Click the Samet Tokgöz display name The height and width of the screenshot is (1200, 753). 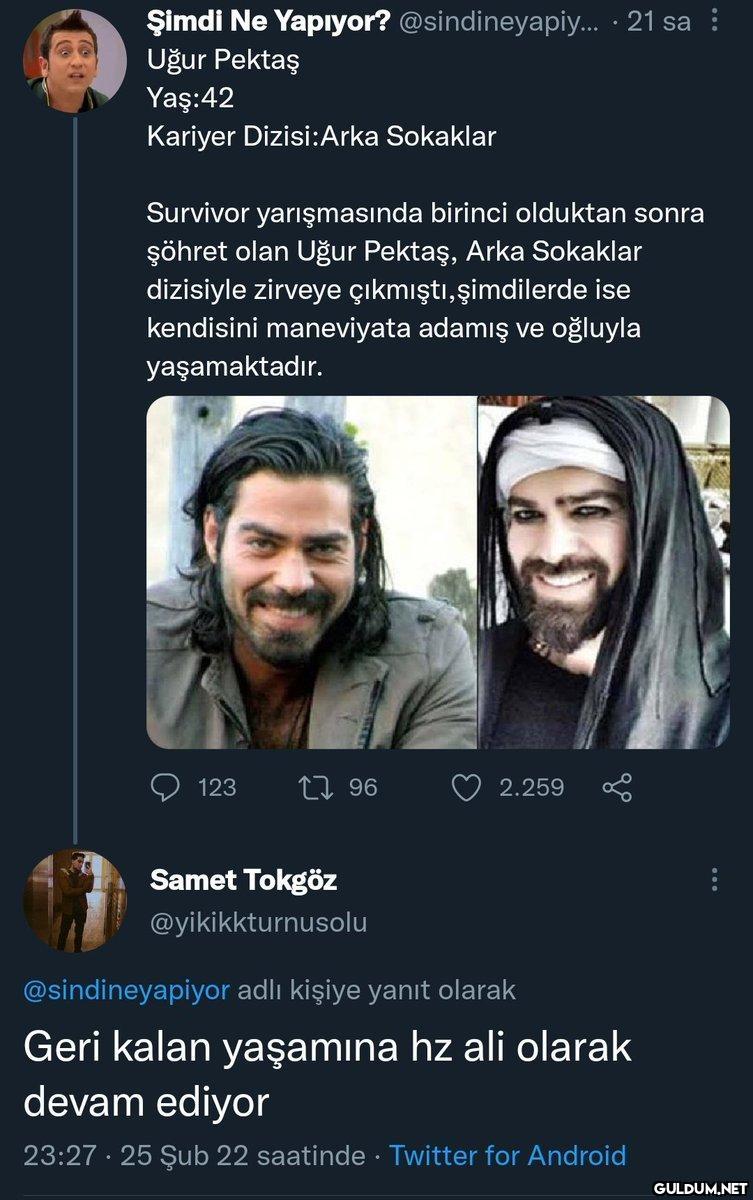click(243, 880)
